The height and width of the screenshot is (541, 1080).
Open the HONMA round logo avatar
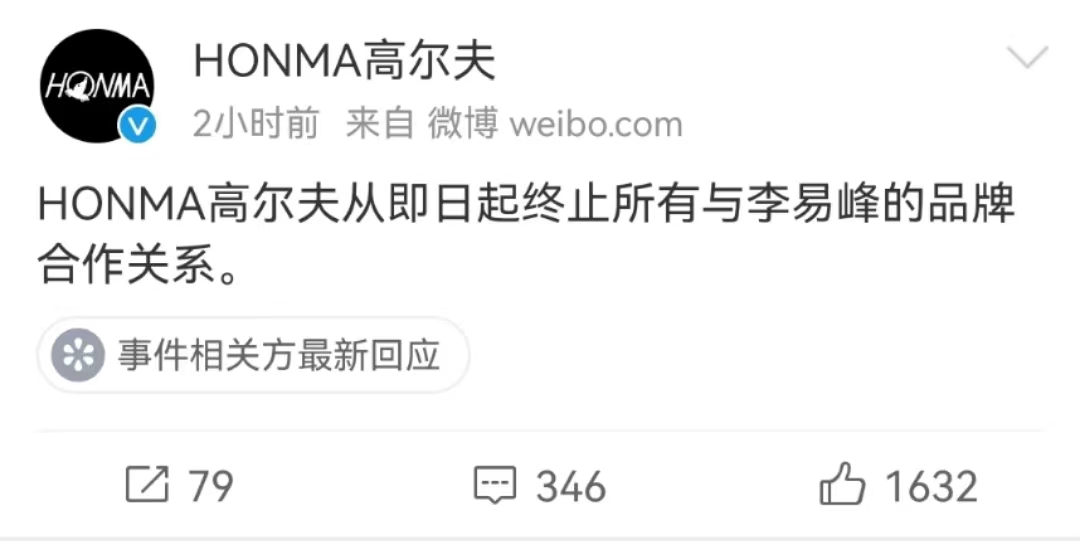click(96, 85)
